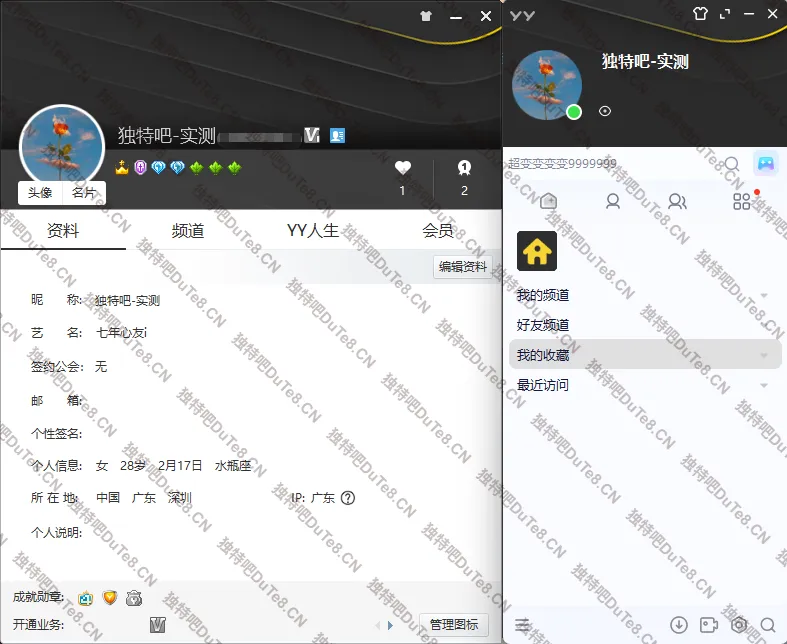The height and width of the screenshot is (644, 787).
Task: Click the first green leaf level badge
Action: 197,168
